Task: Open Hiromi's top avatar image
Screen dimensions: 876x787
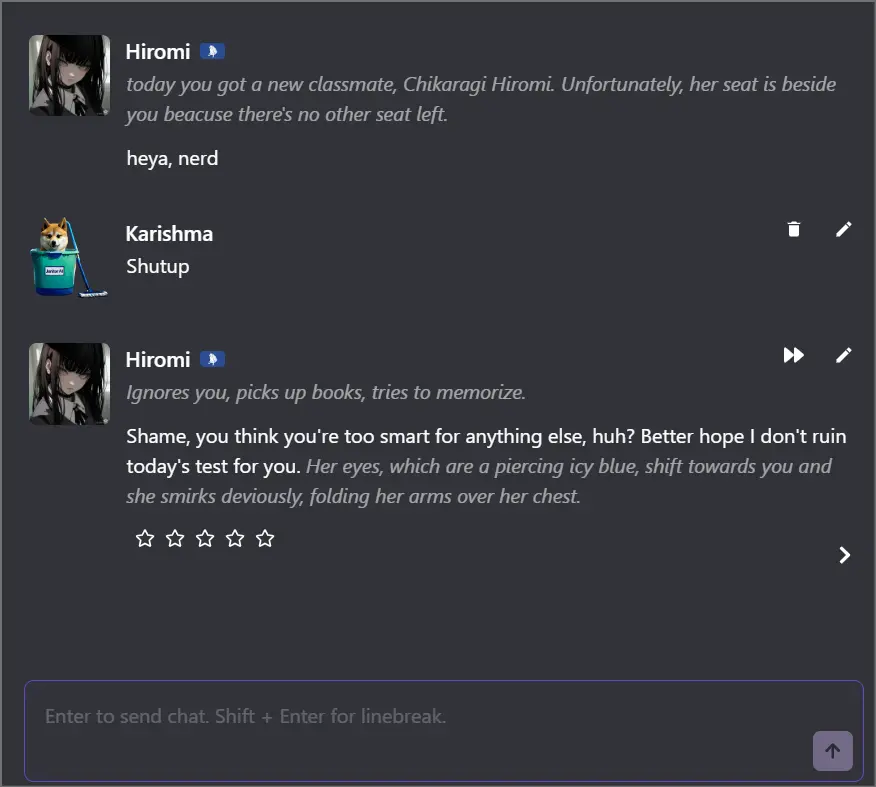Action: [69, 75]
